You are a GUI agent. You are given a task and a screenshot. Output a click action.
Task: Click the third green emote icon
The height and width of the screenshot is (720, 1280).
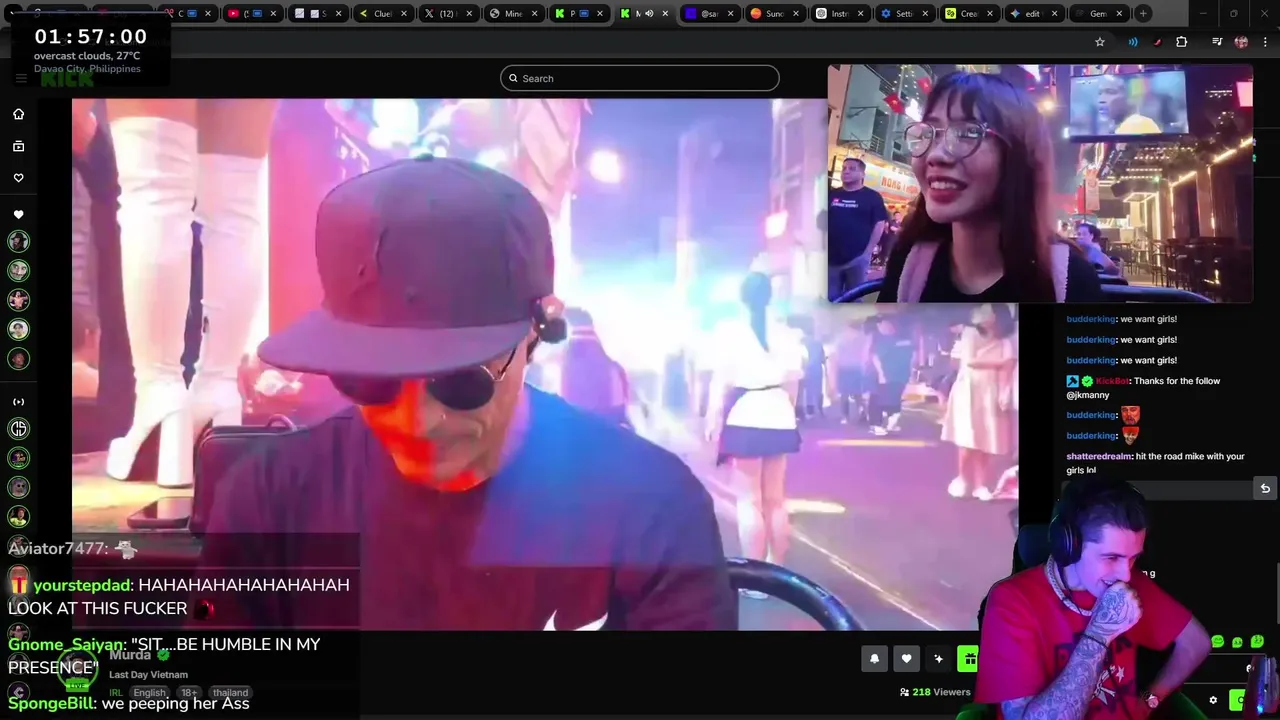click(x=1257, y=642)
